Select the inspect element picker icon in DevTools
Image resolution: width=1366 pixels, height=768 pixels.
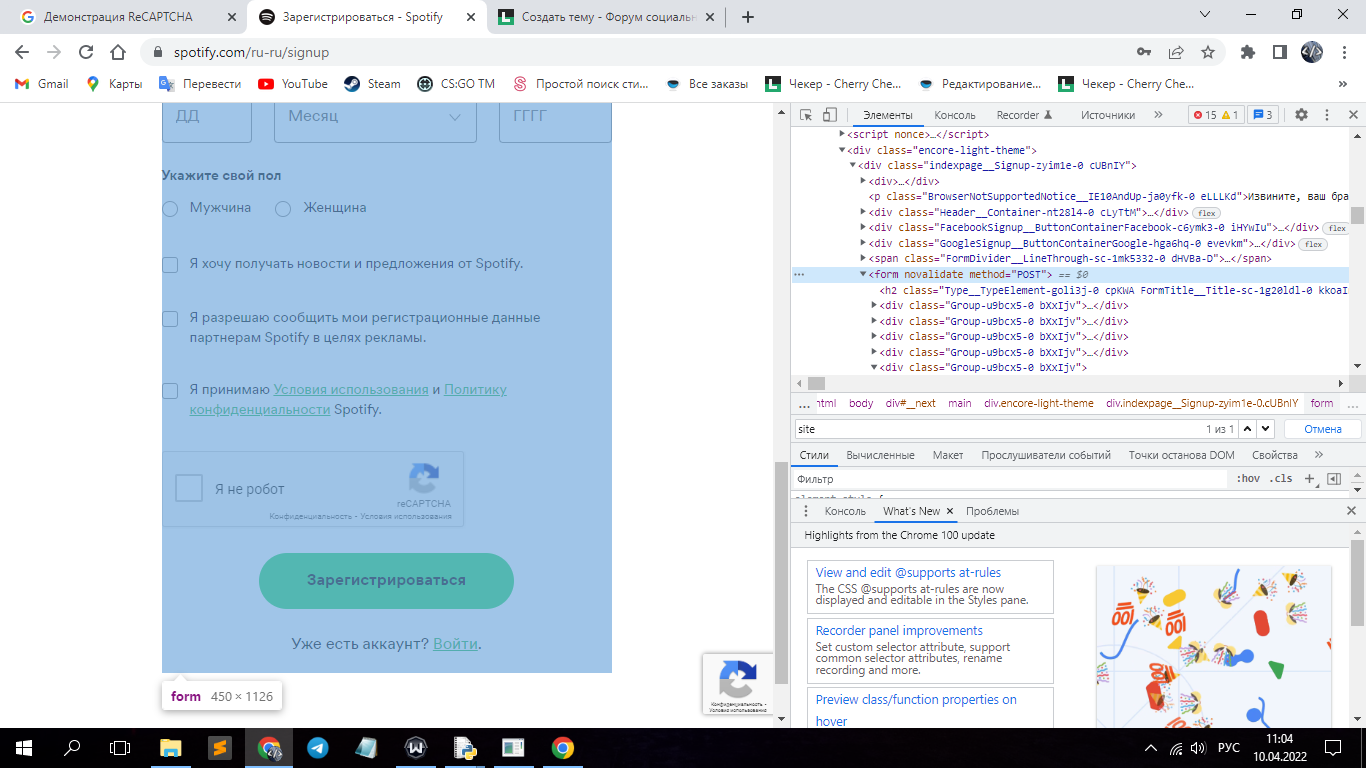click(x=806, y=115)
